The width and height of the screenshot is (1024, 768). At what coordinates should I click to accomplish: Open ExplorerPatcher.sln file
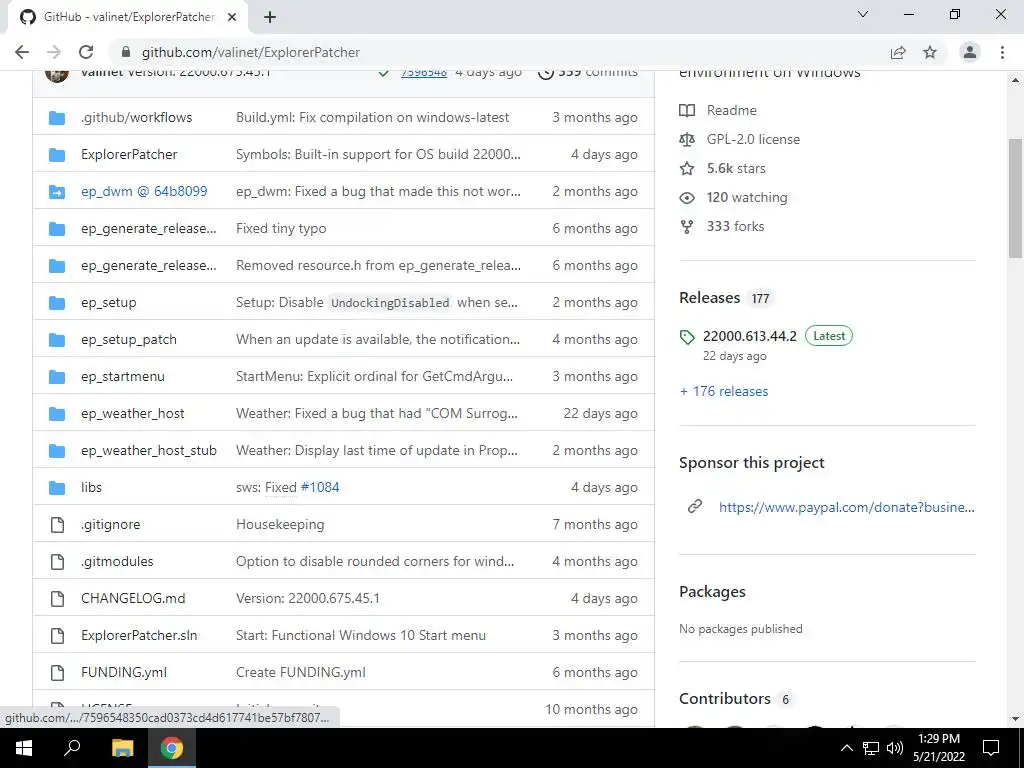[139, 635]
